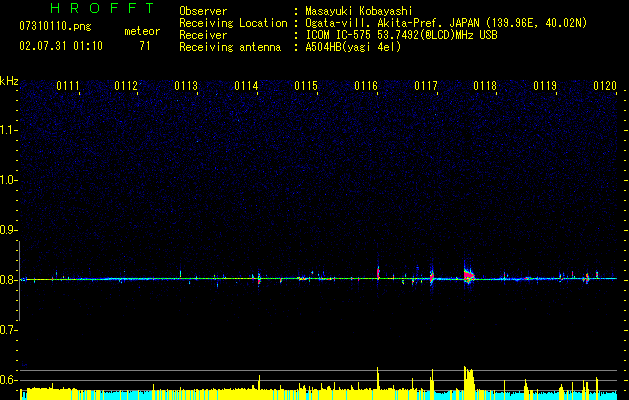Viewport: 629px width, 400px height.
Task: Click the tallest yellow power peak before 0118
Action: (x=469, y=383)
